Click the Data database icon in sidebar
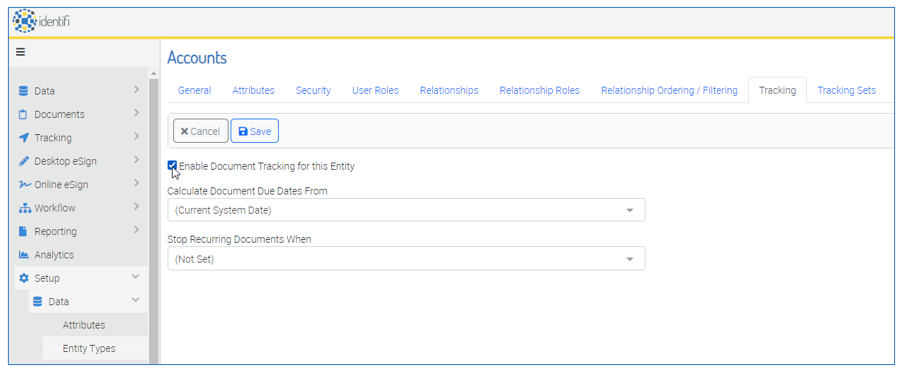The height and width of the screenshot is (379, 906). (x=23, y=91)
